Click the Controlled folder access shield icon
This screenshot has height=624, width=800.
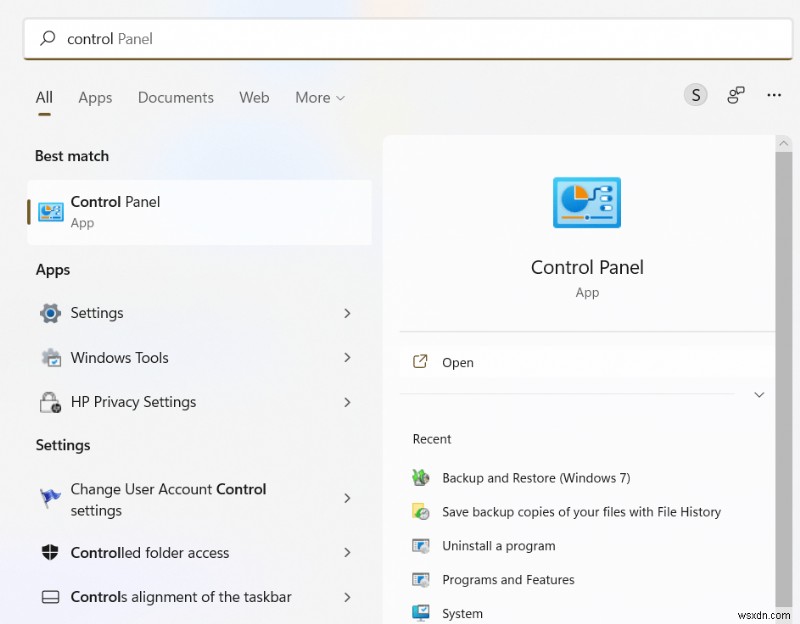click(52, 552)
